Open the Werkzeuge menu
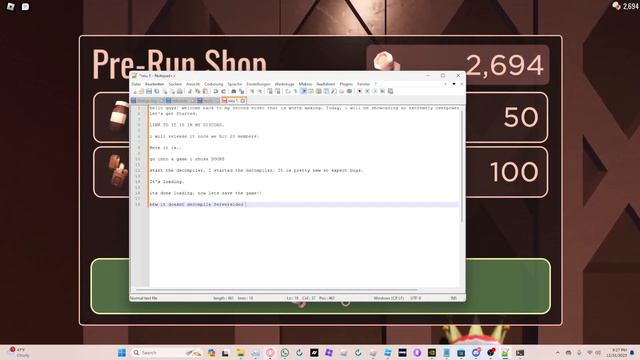This screenshot has height=360, width=640. pos(284,84)
